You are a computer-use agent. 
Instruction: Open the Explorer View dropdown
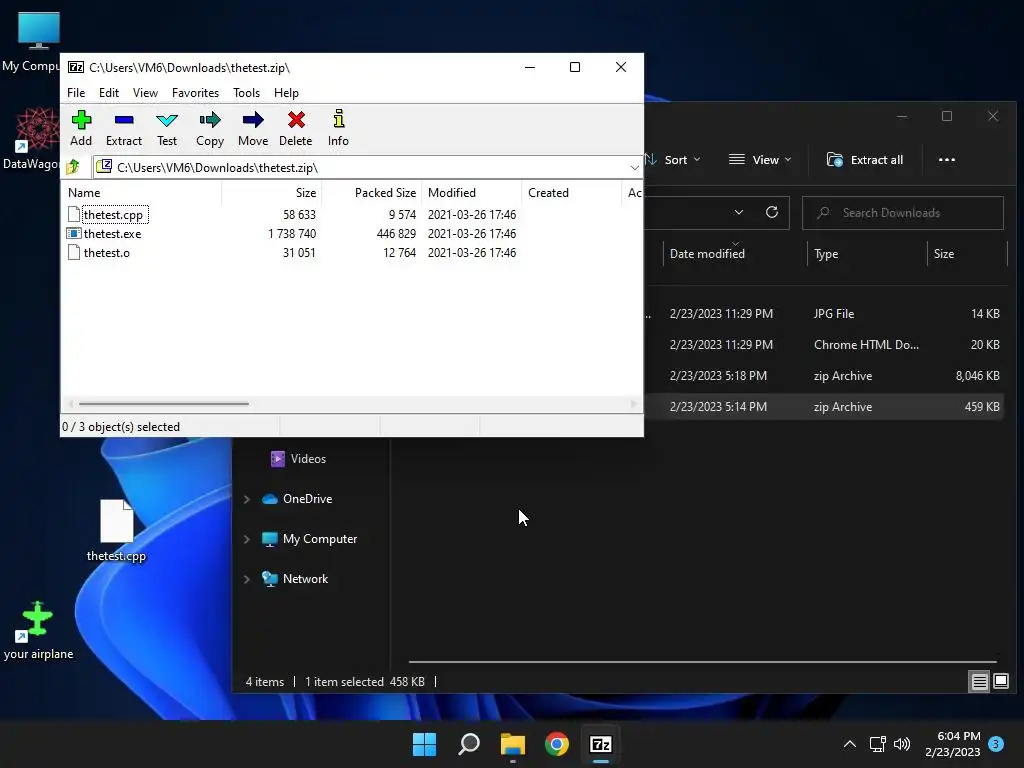[x=760, y=160]
